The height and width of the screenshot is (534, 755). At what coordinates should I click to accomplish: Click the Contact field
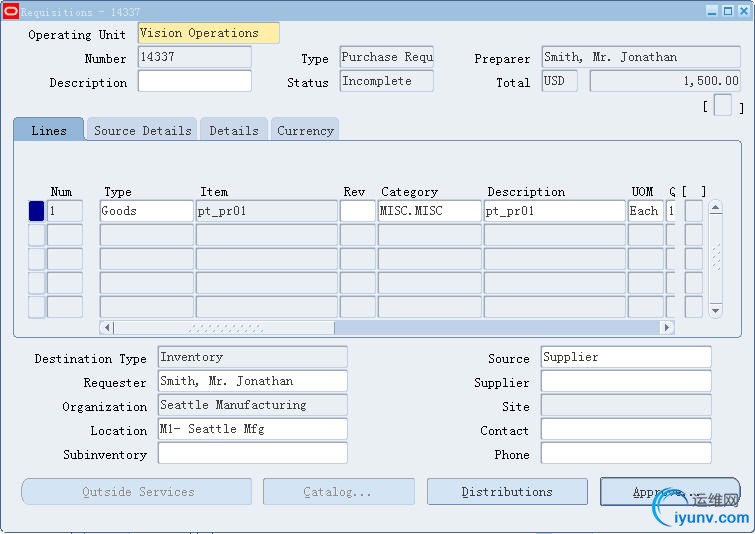626,429
